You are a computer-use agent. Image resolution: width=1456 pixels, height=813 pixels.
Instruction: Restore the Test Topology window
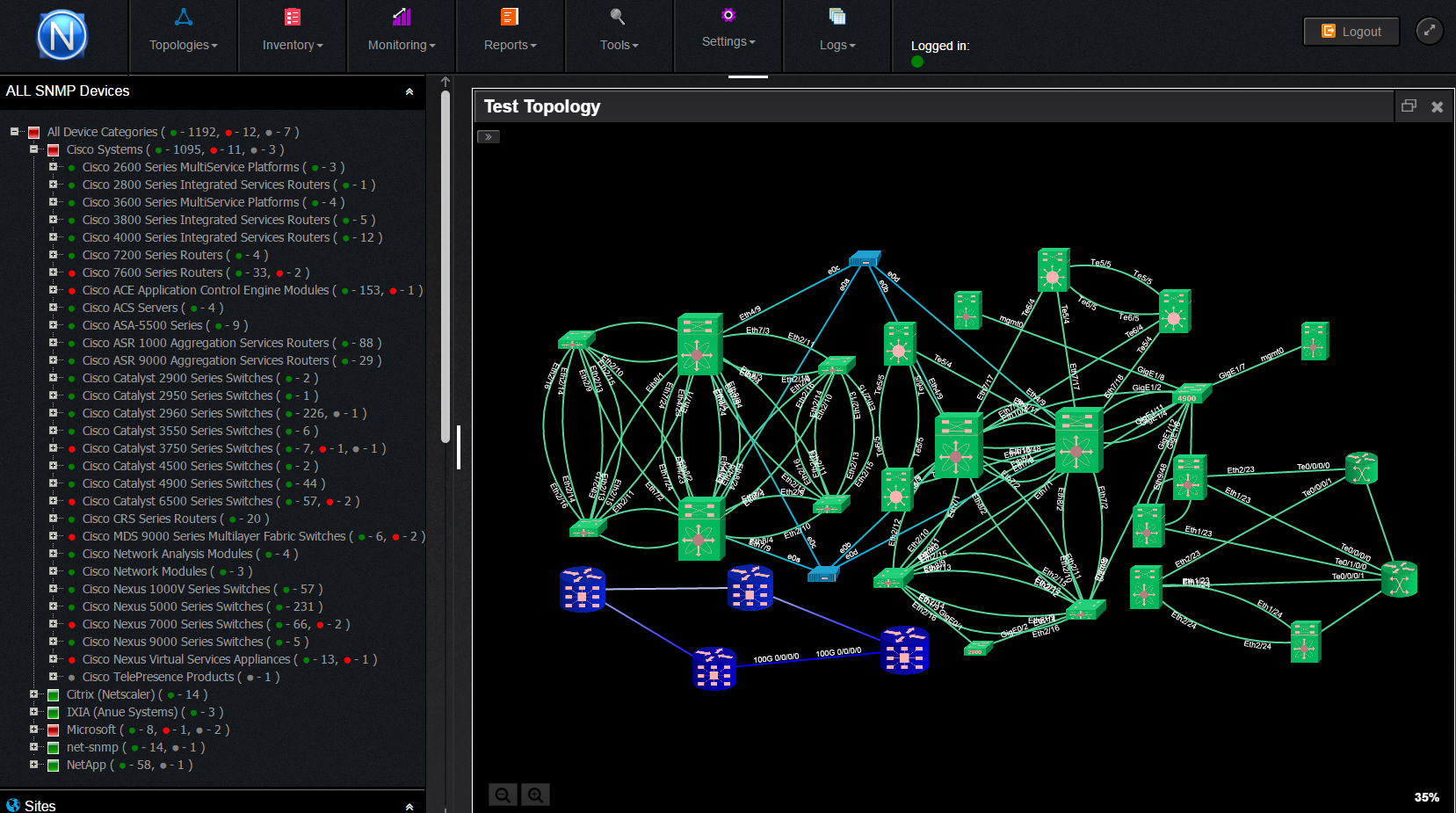1409,106
